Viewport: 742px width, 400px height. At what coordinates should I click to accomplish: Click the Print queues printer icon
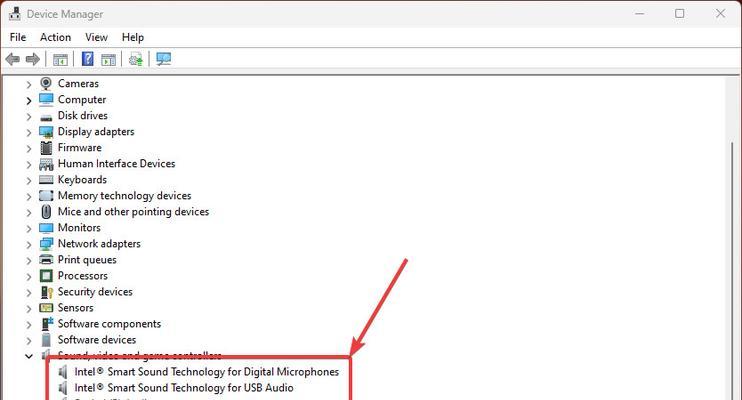[x=46, y=260]
